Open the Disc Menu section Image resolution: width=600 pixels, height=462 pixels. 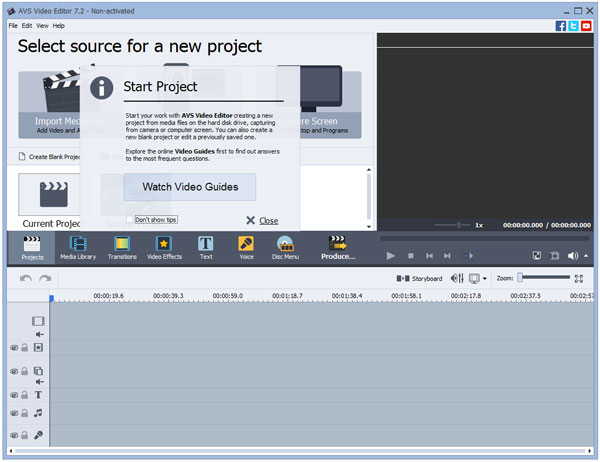coord(285,247)
